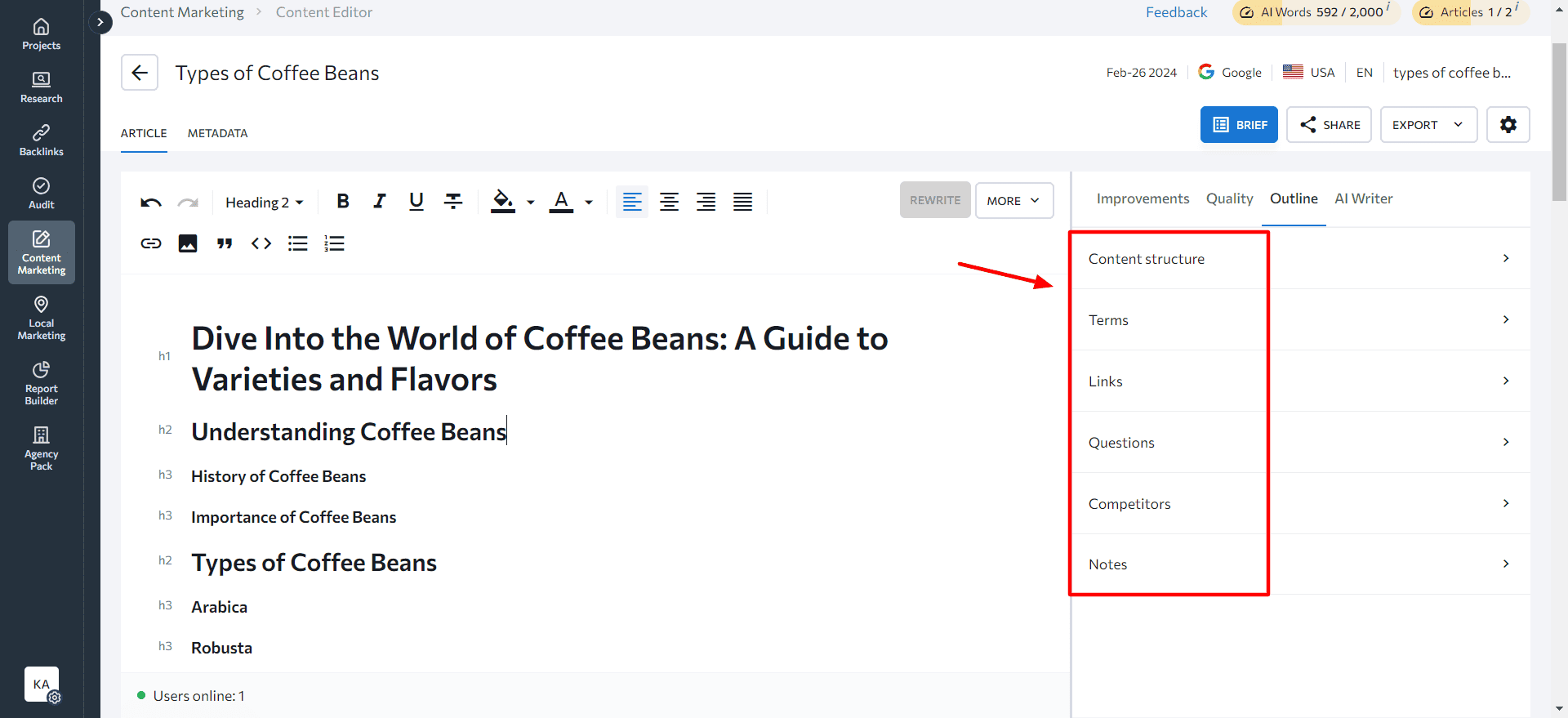Apply numbered list formatting
Viewport: 1568px width, 718px height.
click(335, 243)
